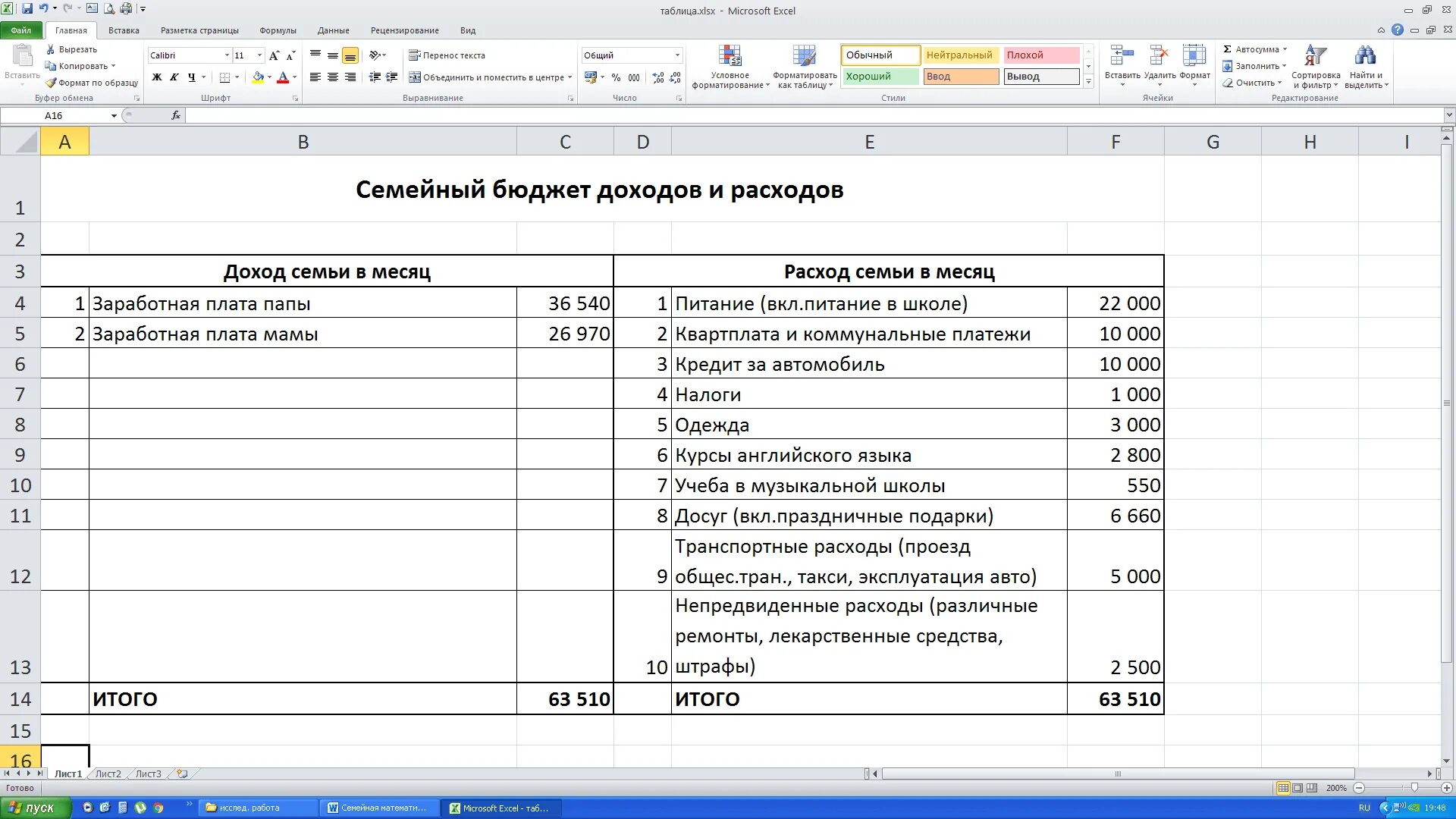
Task: Apply the Хороший cell style
Action: point(880,77)
